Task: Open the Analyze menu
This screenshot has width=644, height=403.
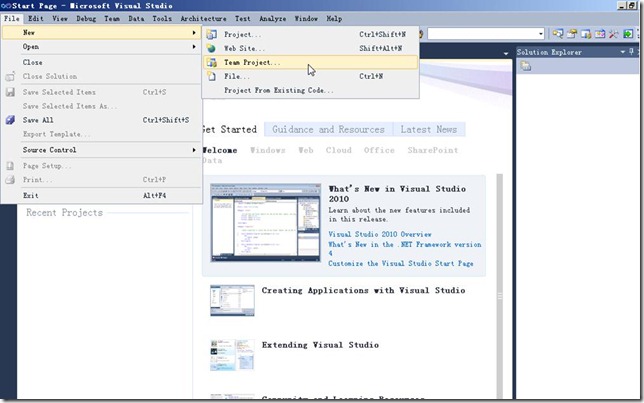Action: (x=273, y=18)
